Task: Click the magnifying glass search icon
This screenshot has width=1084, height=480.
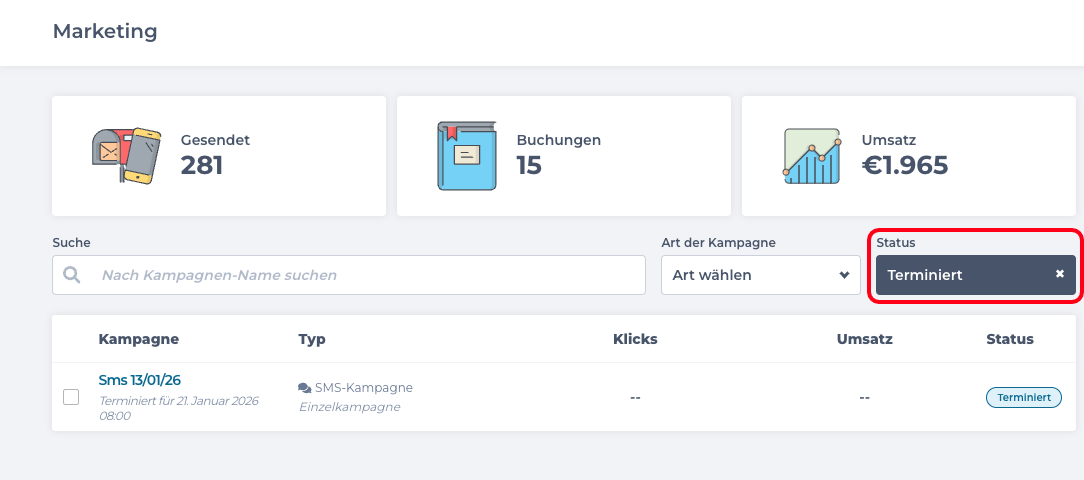Action: point(72,275)
